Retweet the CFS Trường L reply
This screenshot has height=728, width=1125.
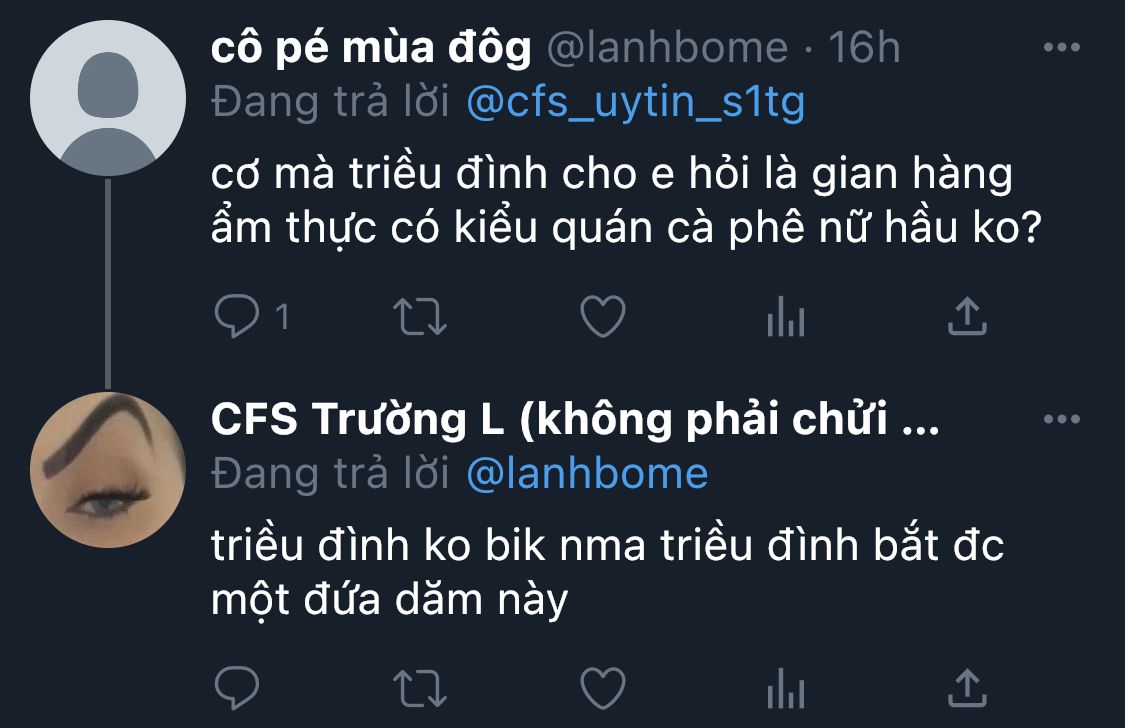420,689
